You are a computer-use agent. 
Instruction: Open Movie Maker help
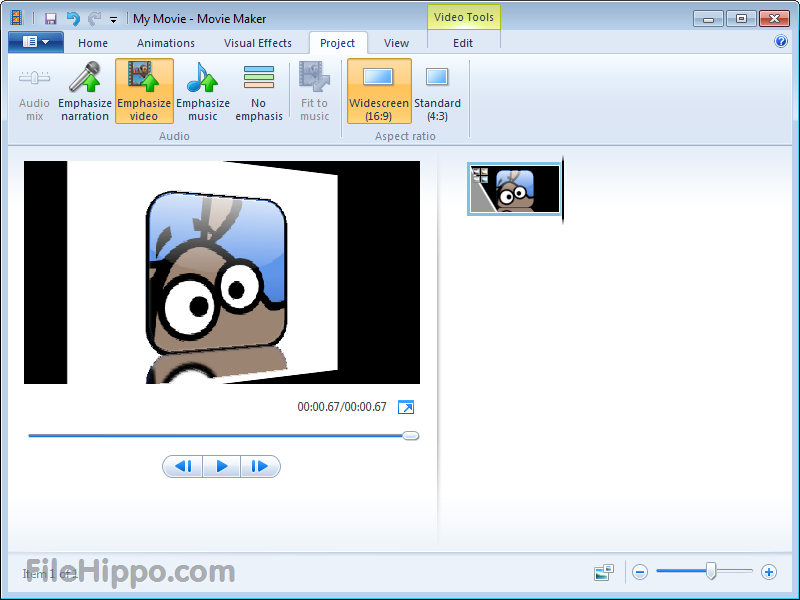coord(781,41)
